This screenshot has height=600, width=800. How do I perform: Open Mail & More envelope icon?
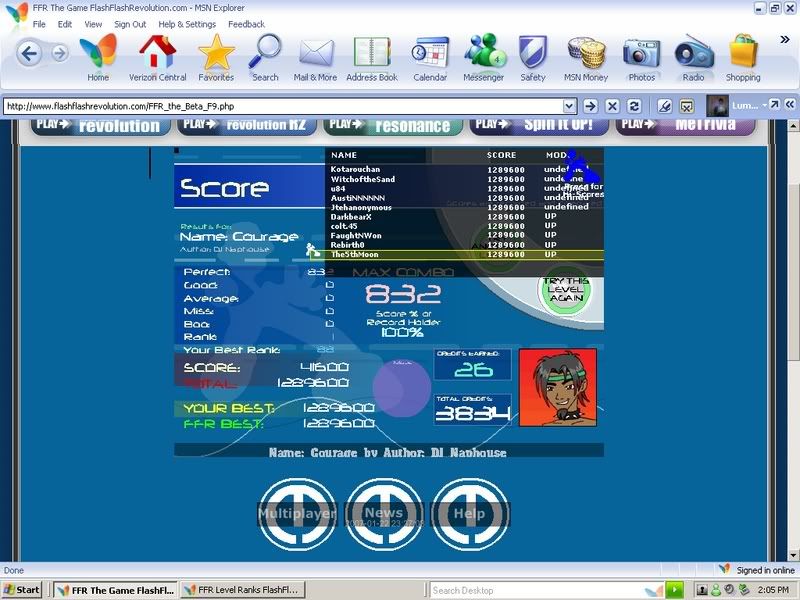click(x=315, y=55)
